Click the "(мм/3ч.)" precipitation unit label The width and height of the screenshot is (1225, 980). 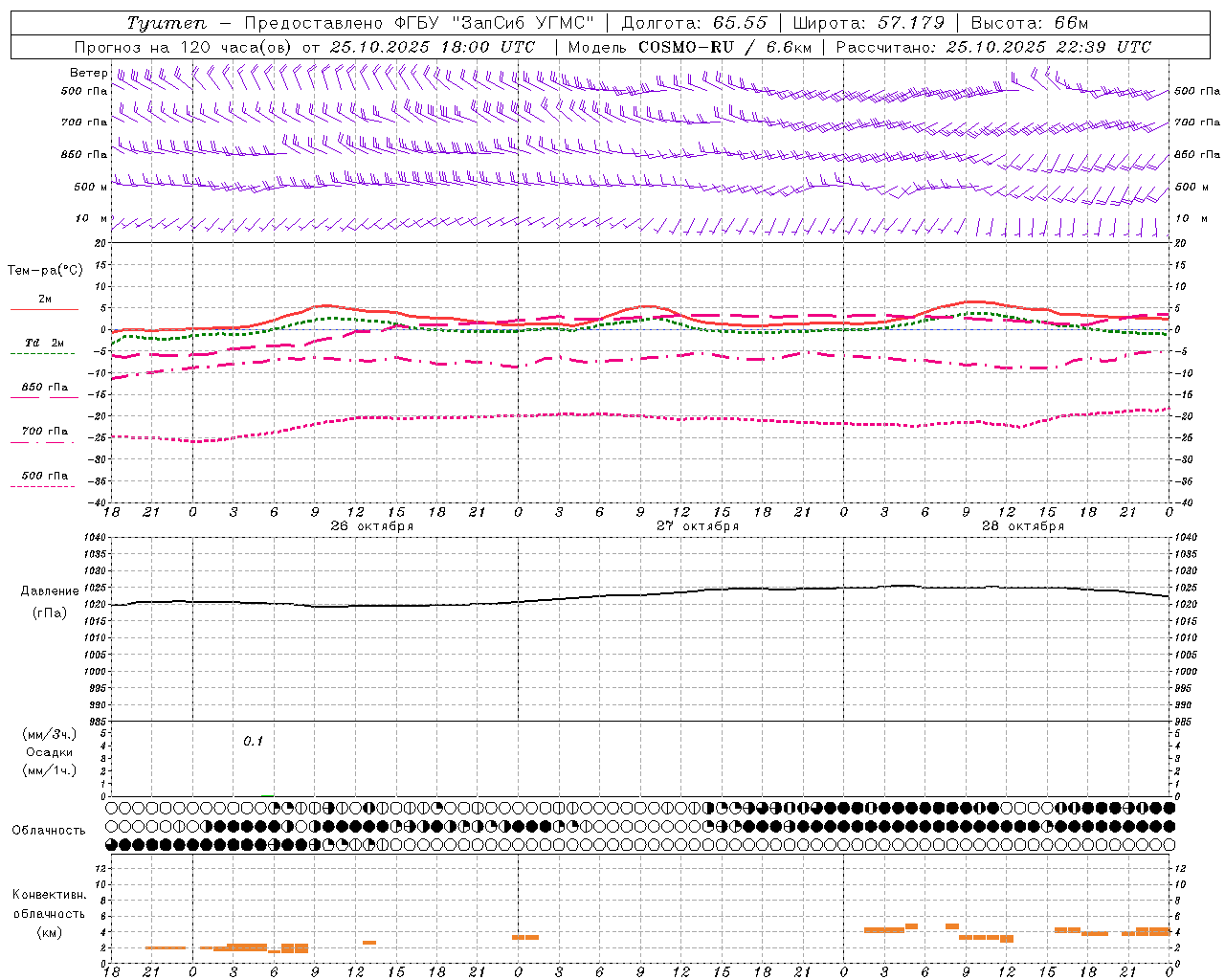tap(50, 734)
